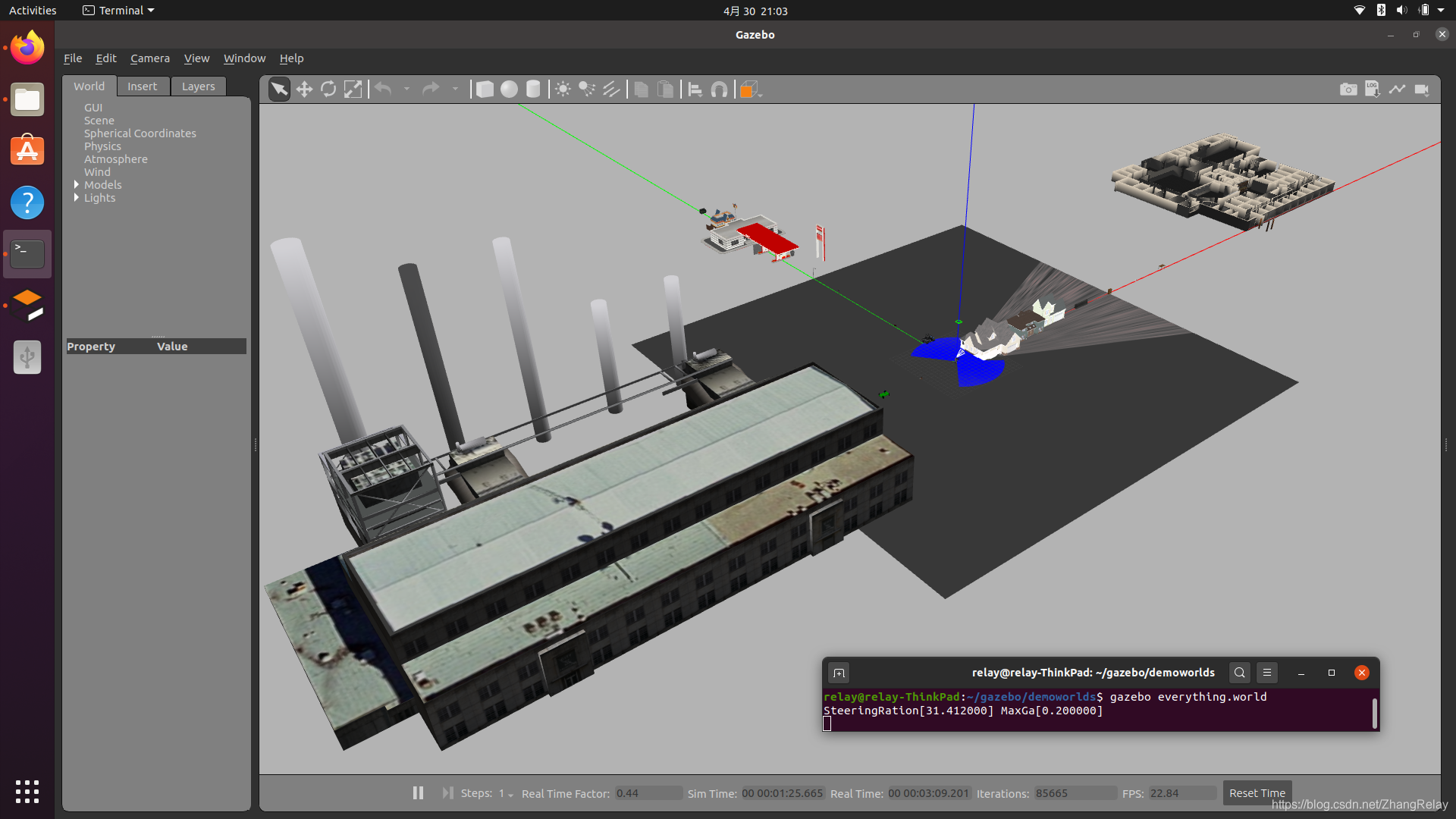
Task: Click the Sim Time value field
Action: (782, 793)
